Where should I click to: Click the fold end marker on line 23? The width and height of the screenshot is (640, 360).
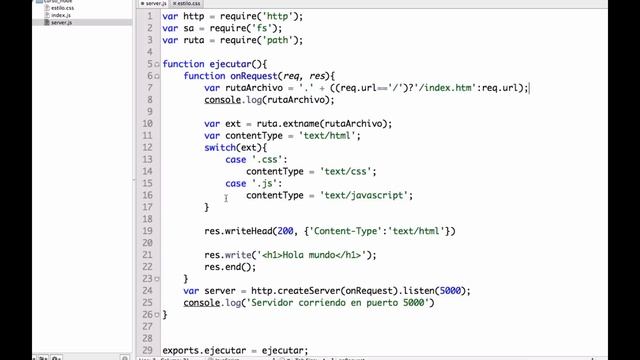click(x=157, y=279)
